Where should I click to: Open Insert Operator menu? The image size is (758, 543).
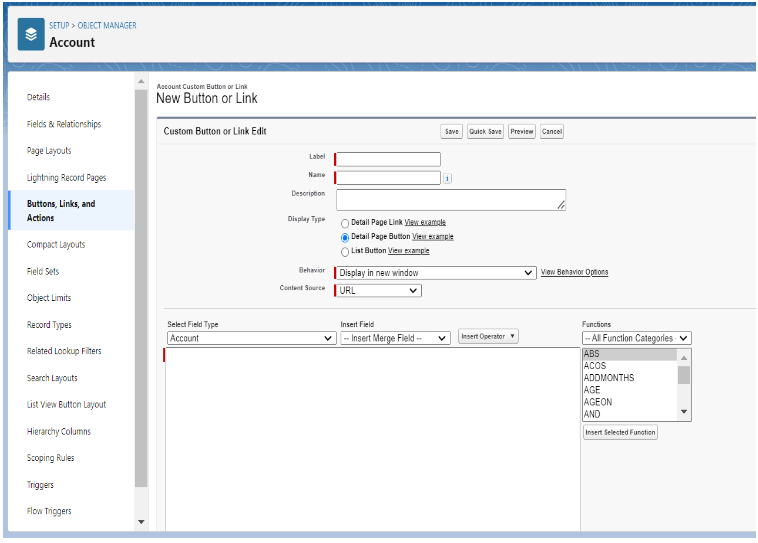coord(488,337)
